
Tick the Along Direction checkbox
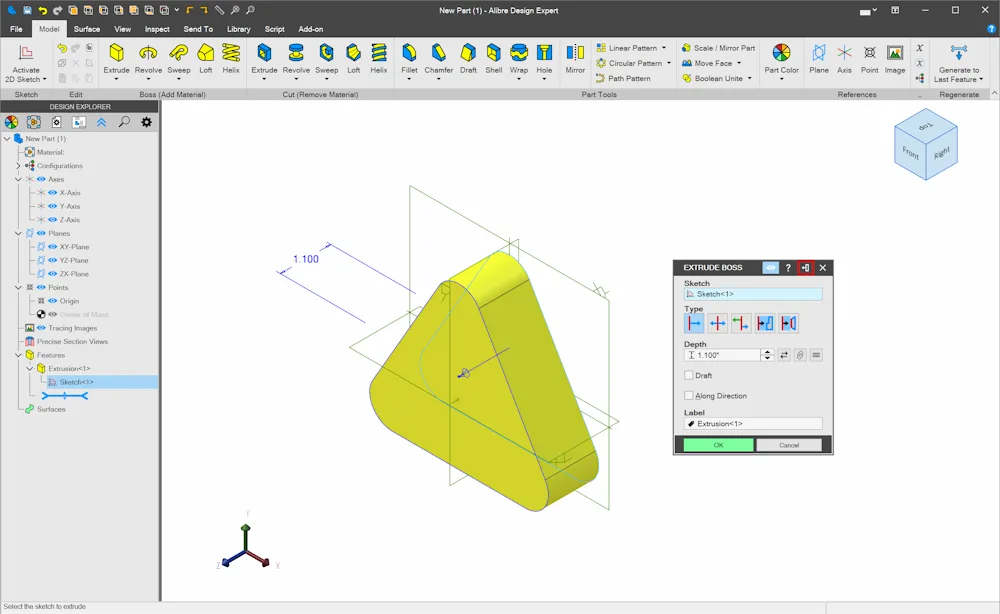(689, 396)
